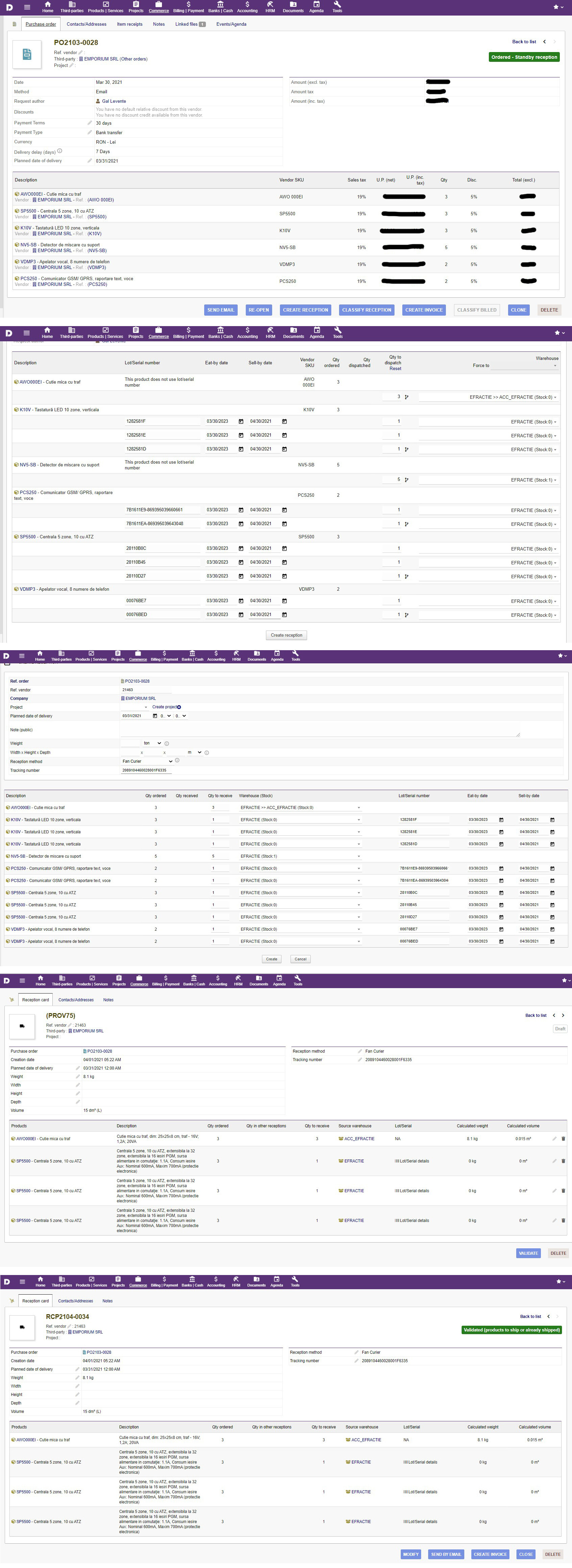The width and height of the screenshot is (572, 1568).
Task: Click next-record arrow beside Back to list on PROV75
Action: pyautogui.click(x=563, y=1015)
